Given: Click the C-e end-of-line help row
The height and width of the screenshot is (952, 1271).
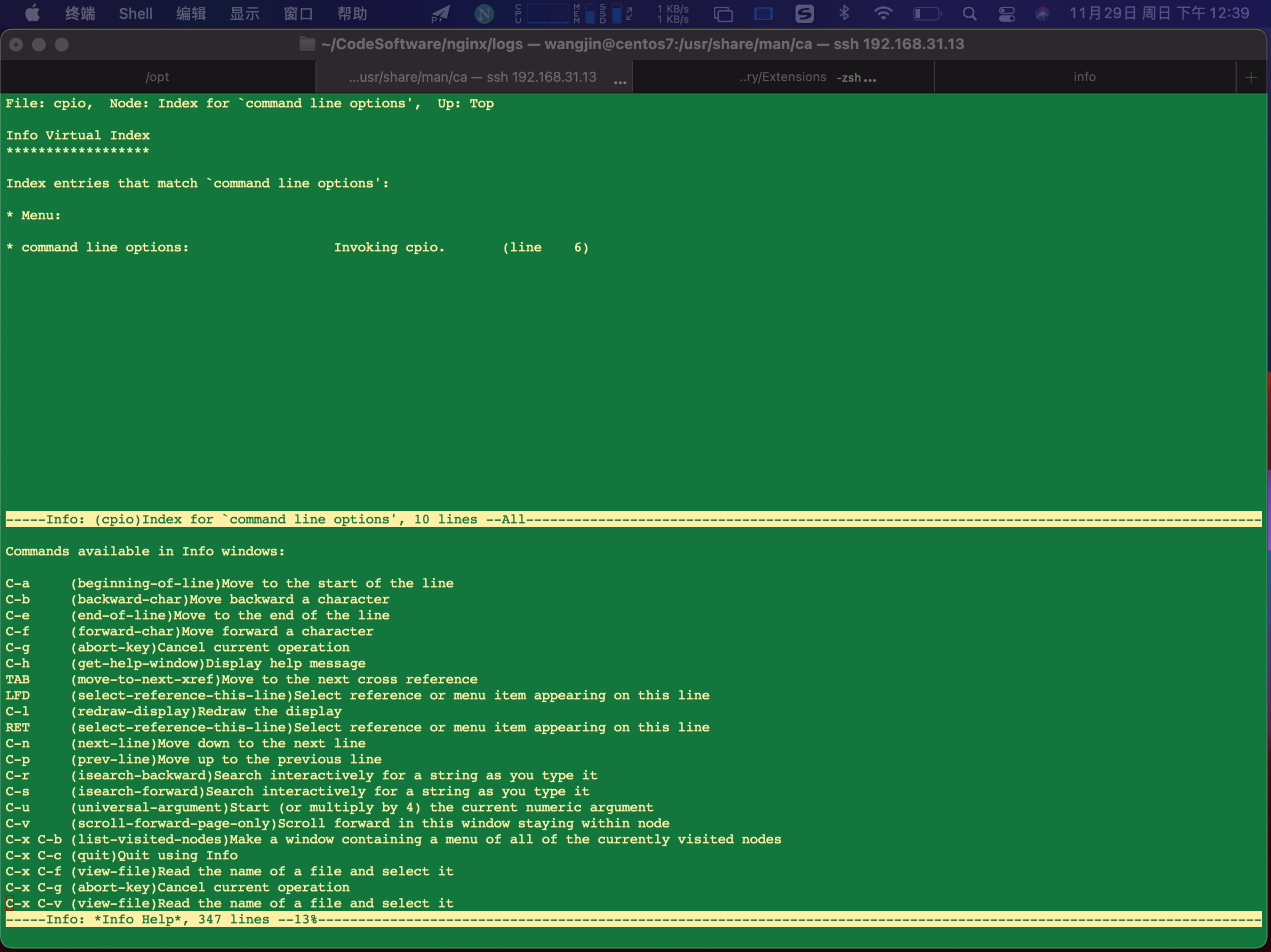Looking at the screenshot, I should click(198, 615).
